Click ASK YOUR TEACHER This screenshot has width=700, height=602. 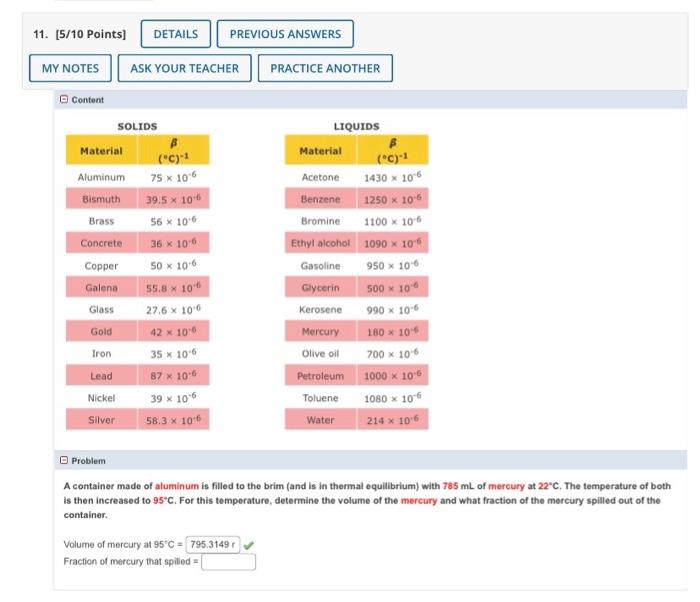point(184,68)
